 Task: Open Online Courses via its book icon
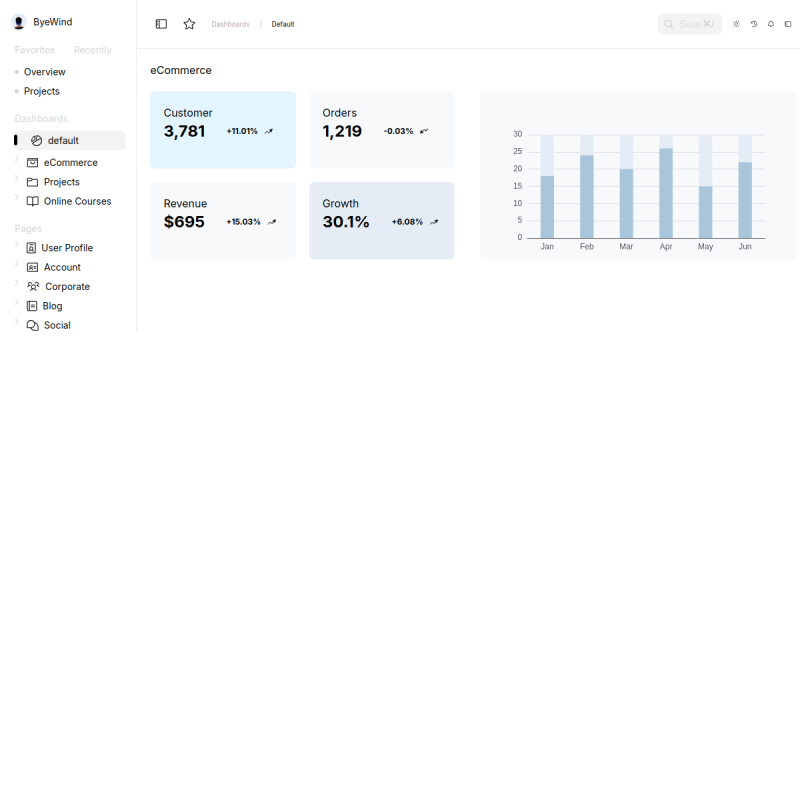coord(31,201)
